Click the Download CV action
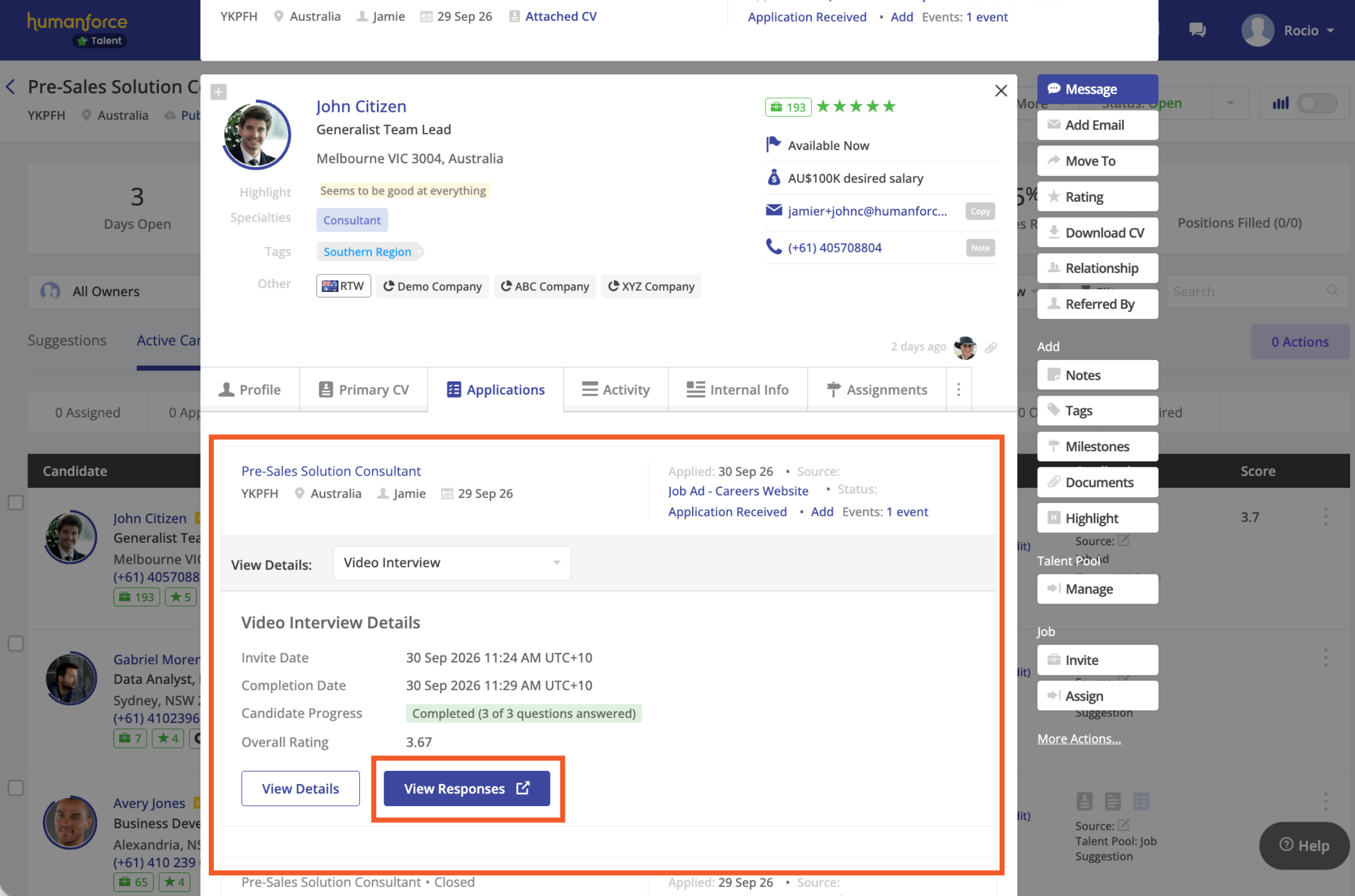The image size is (1355, 896). 1097,233
